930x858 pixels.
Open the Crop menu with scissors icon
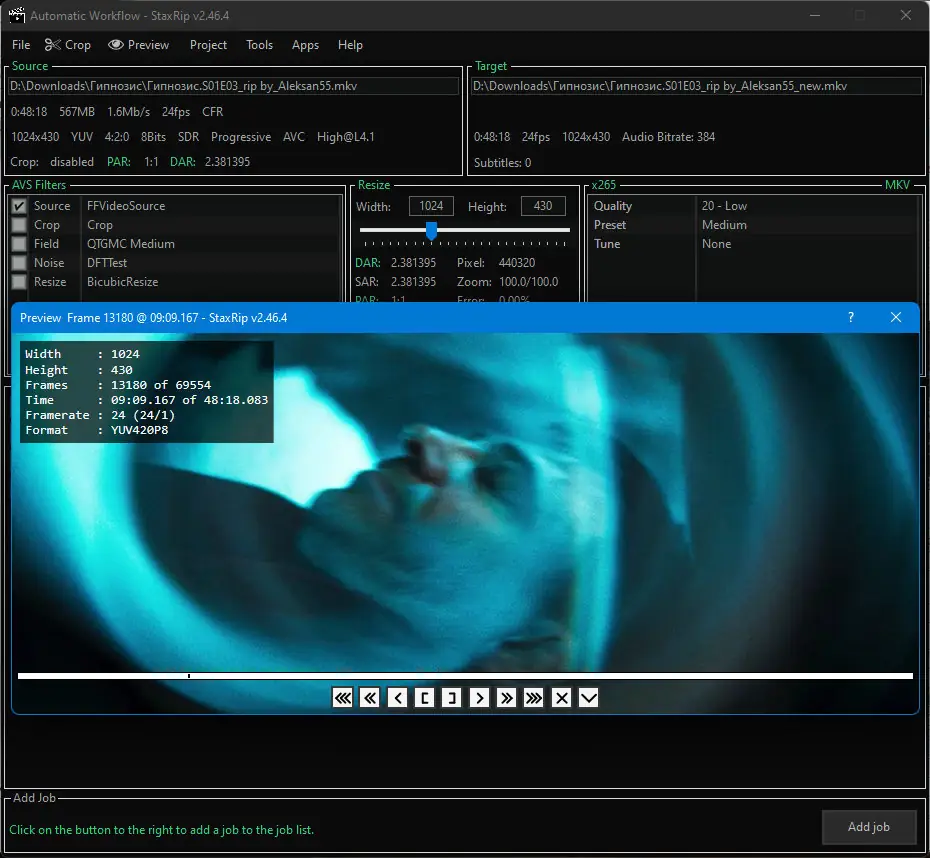click(x=68, y=45)
